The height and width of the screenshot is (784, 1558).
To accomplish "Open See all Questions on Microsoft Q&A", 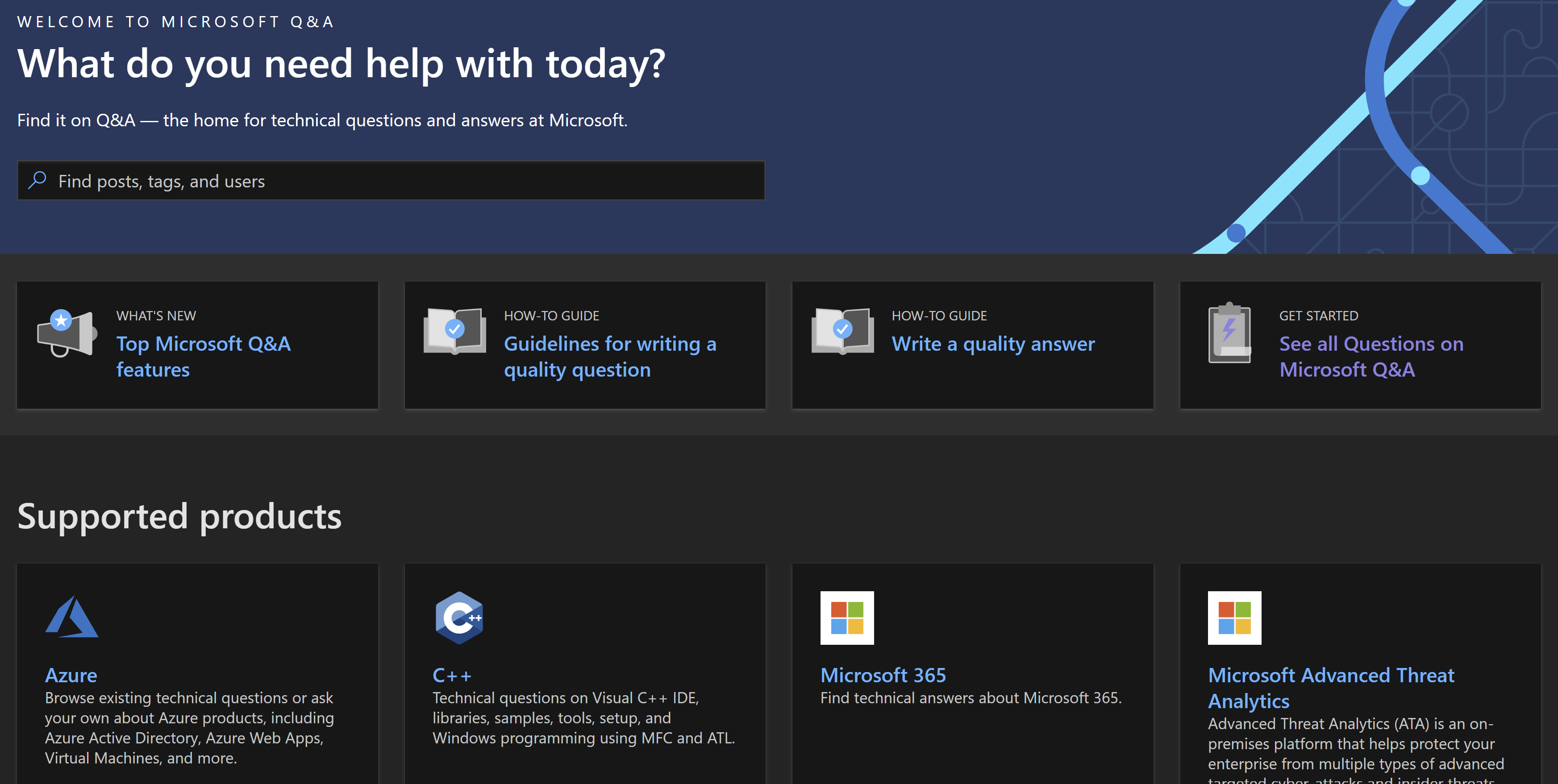I will coord(1371,357).
